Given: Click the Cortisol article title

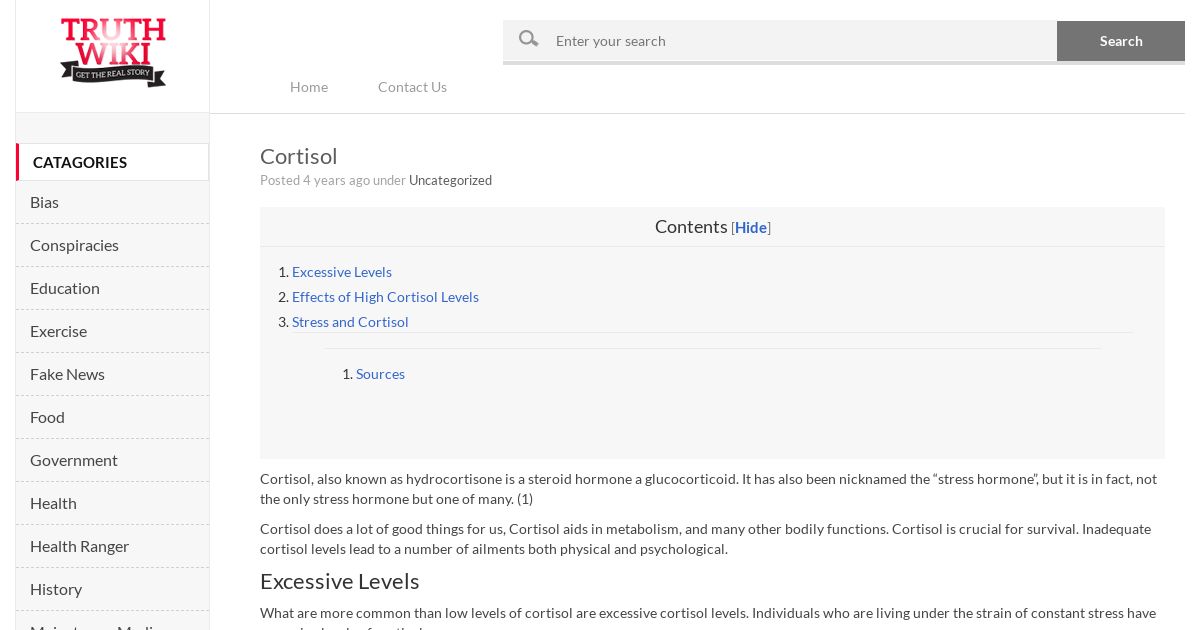Looking at the screenshot, I should coord(299,156).
